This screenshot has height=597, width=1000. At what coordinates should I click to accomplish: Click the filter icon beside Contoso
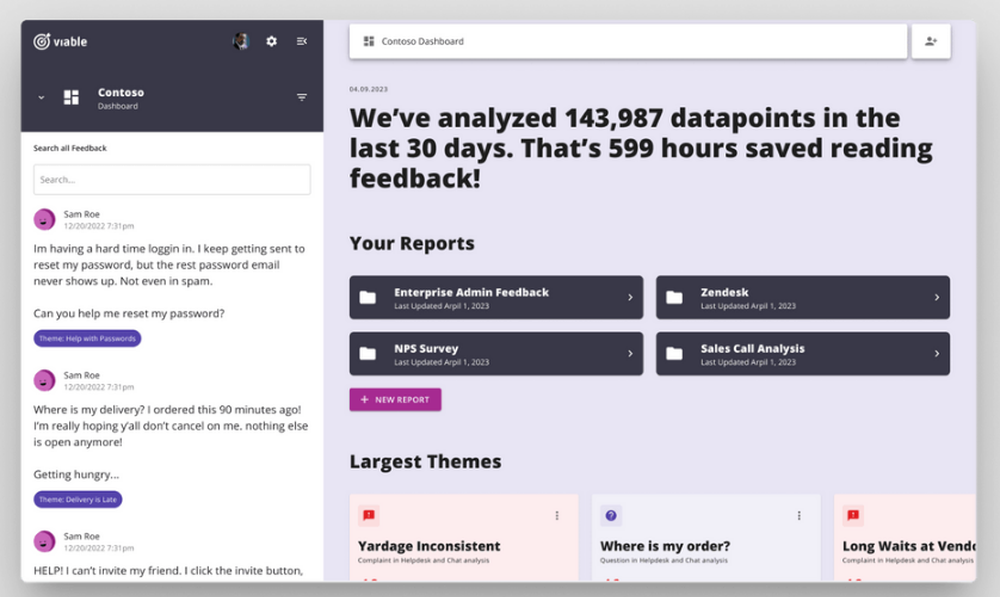(302, 98)
